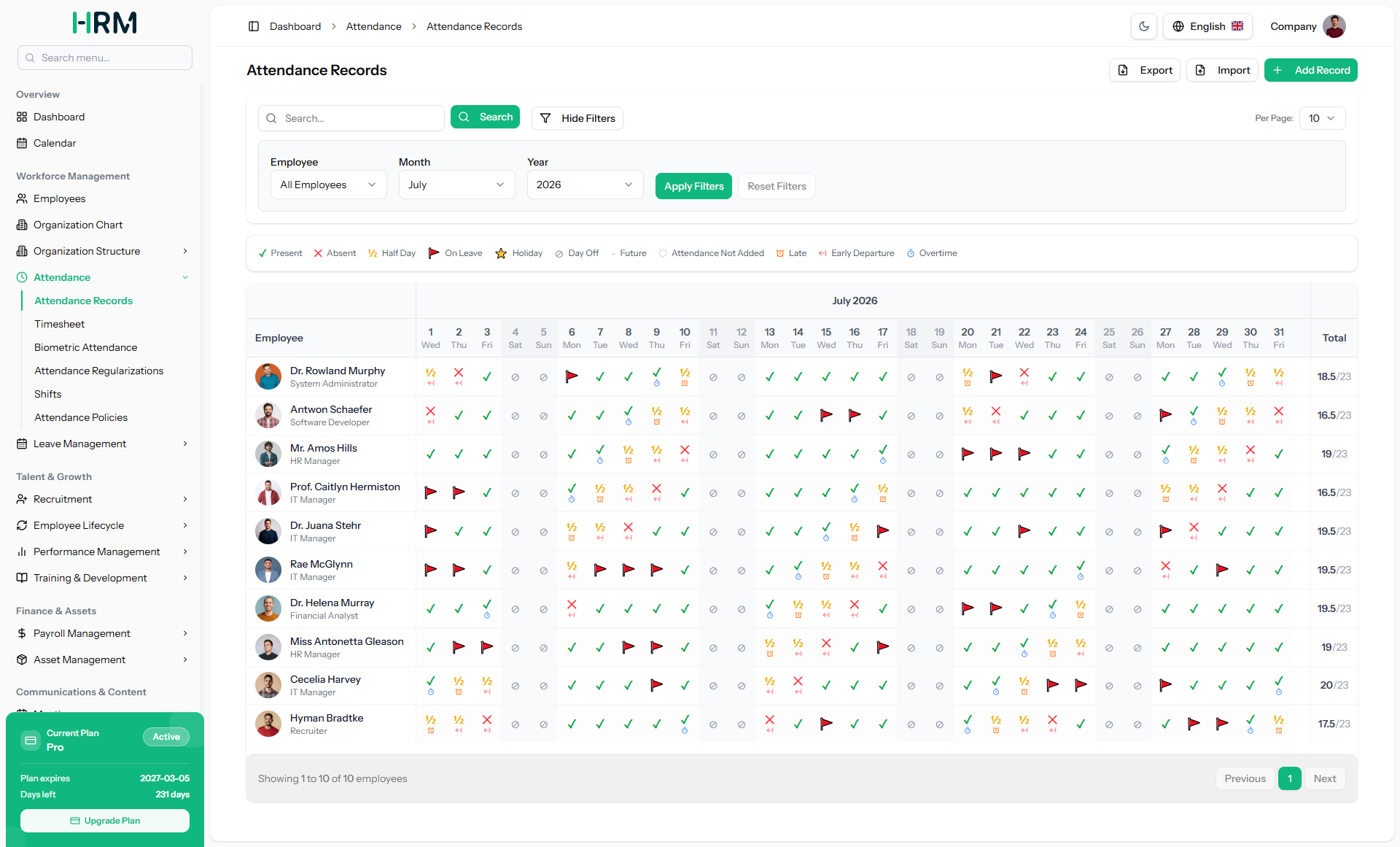The height and width of the screenshot is (847, 1400).
Task: Toggle dark mode moon icon
Action: tap(1144, 26)
